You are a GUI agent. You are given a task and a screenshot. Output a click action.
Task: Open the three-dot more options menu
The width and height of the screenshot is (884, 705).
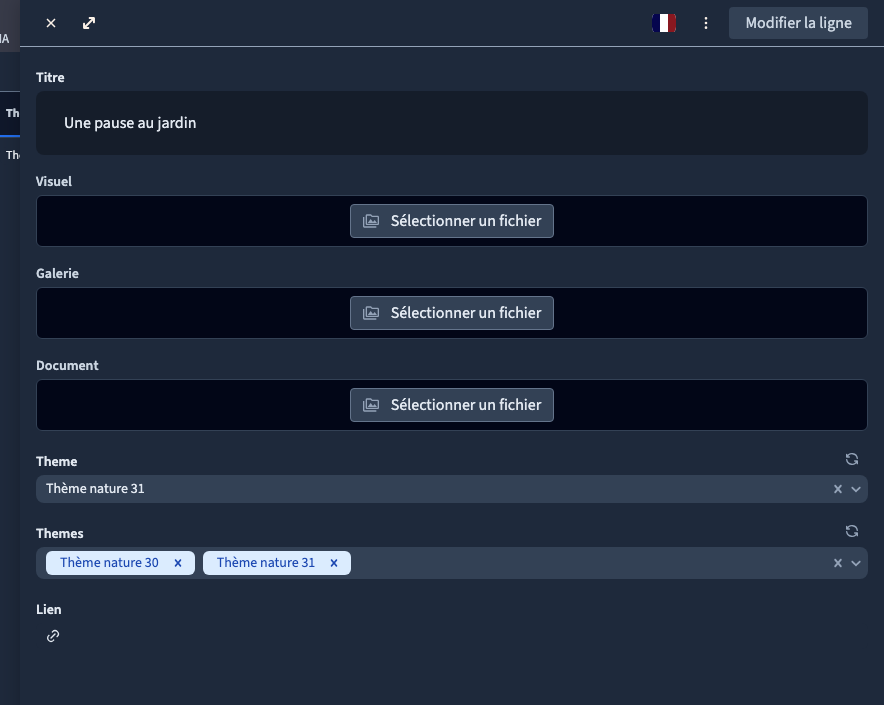pos(706,23)
